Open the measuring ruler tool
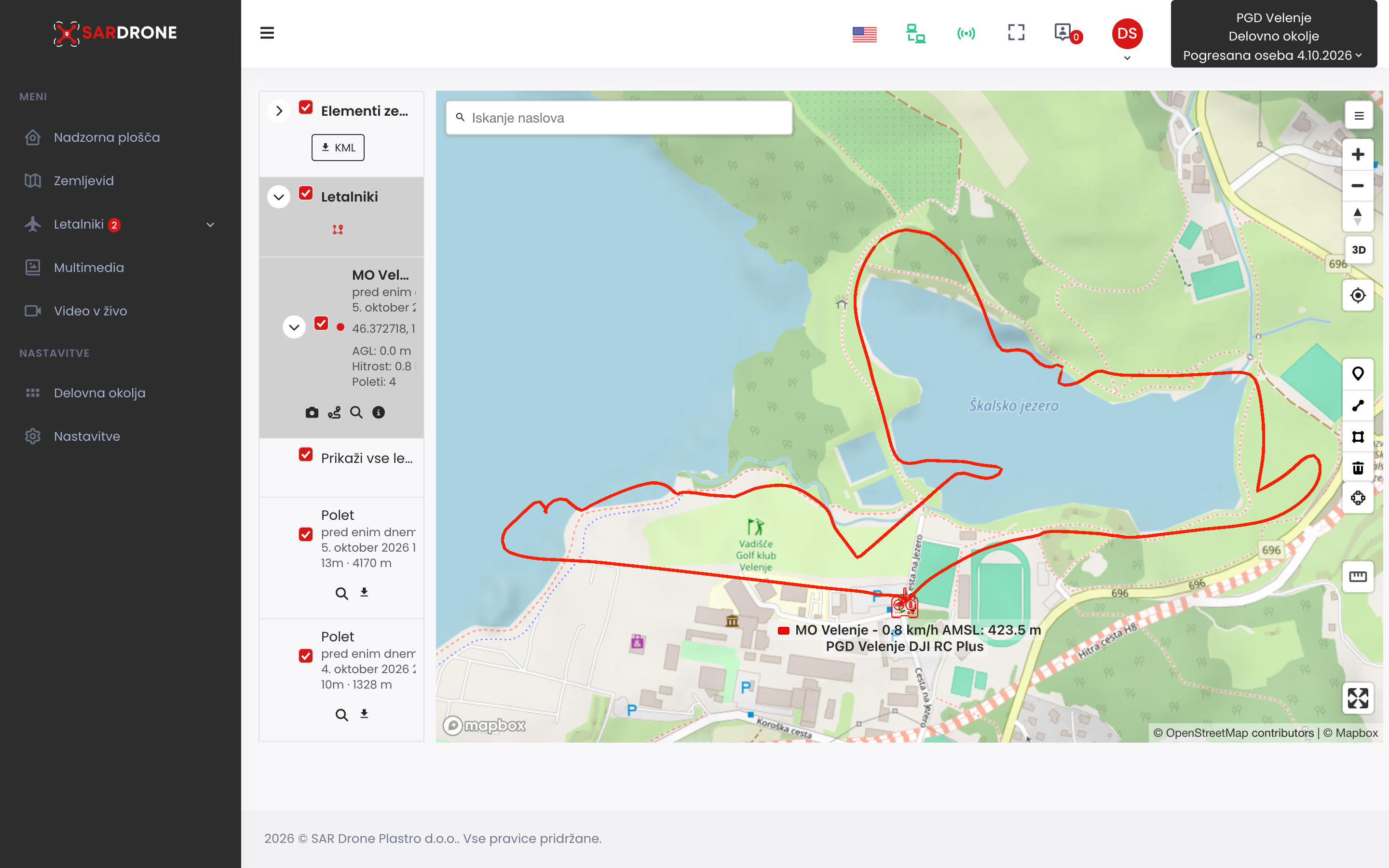The height and width of the screenshot is (868, 1389). pos(1358,576)
